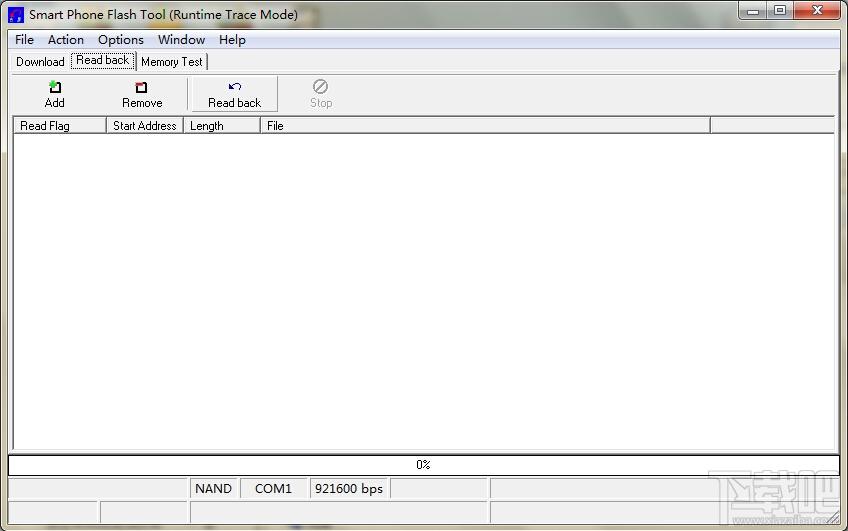Click the NAND status bar field
Screen dimensions: 848x531
click(214, 489)
